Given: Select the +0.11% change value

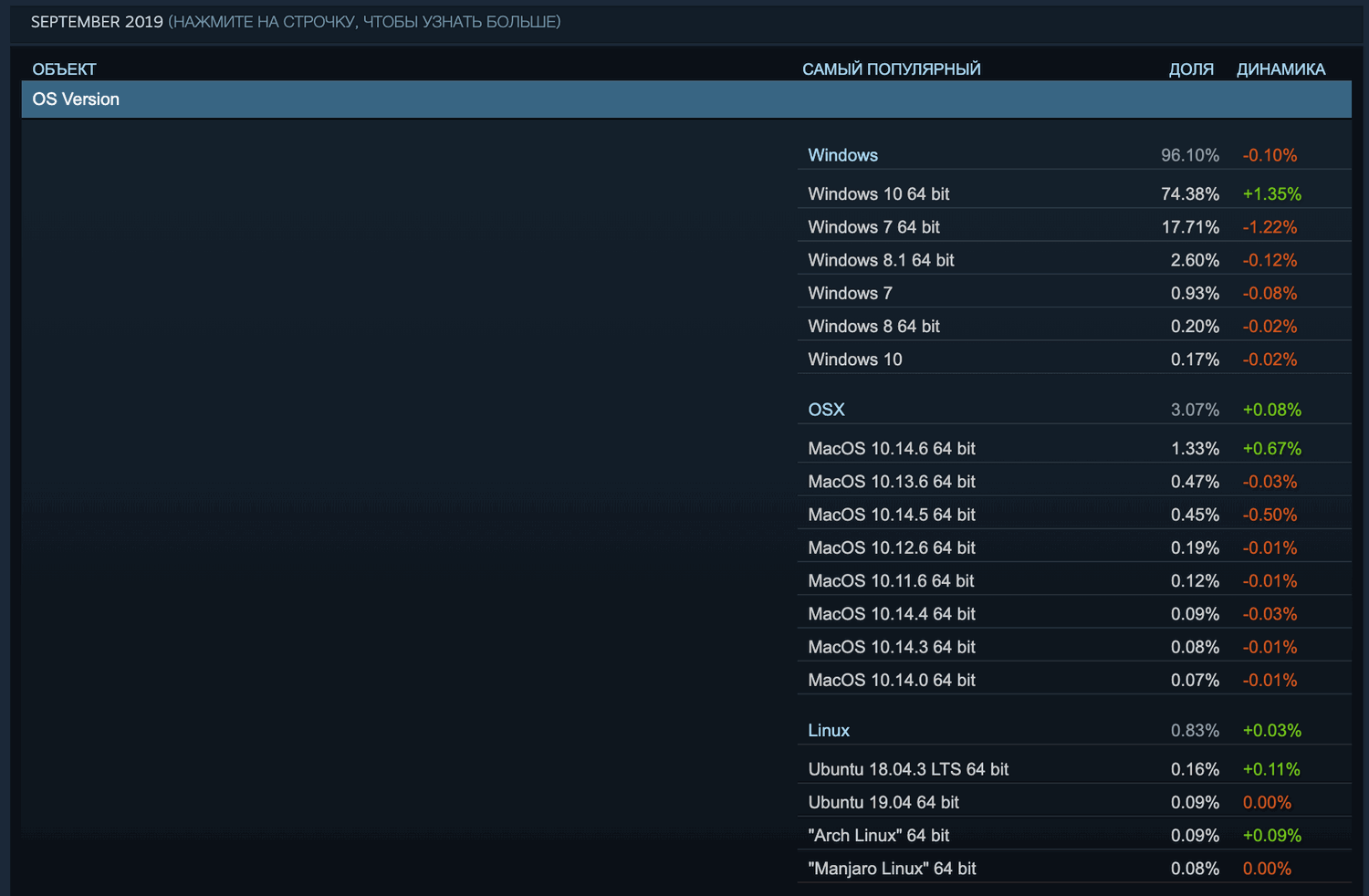Looking at the screenshot, I should pos(1271,769).
